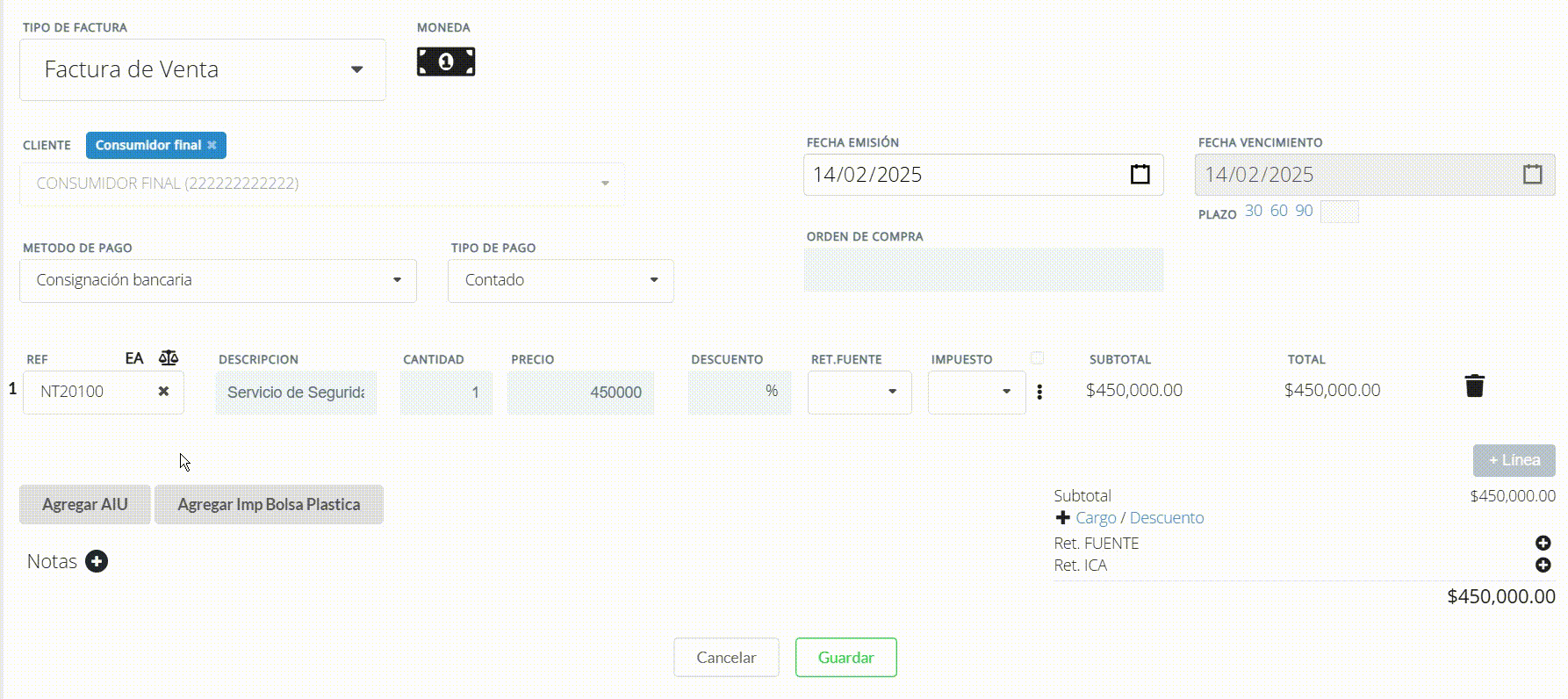Open the Fecha Vencimiento calendar picker
Image resolution: width=1568 pixels, height=699 pixels.
[x=1531, y=174]
